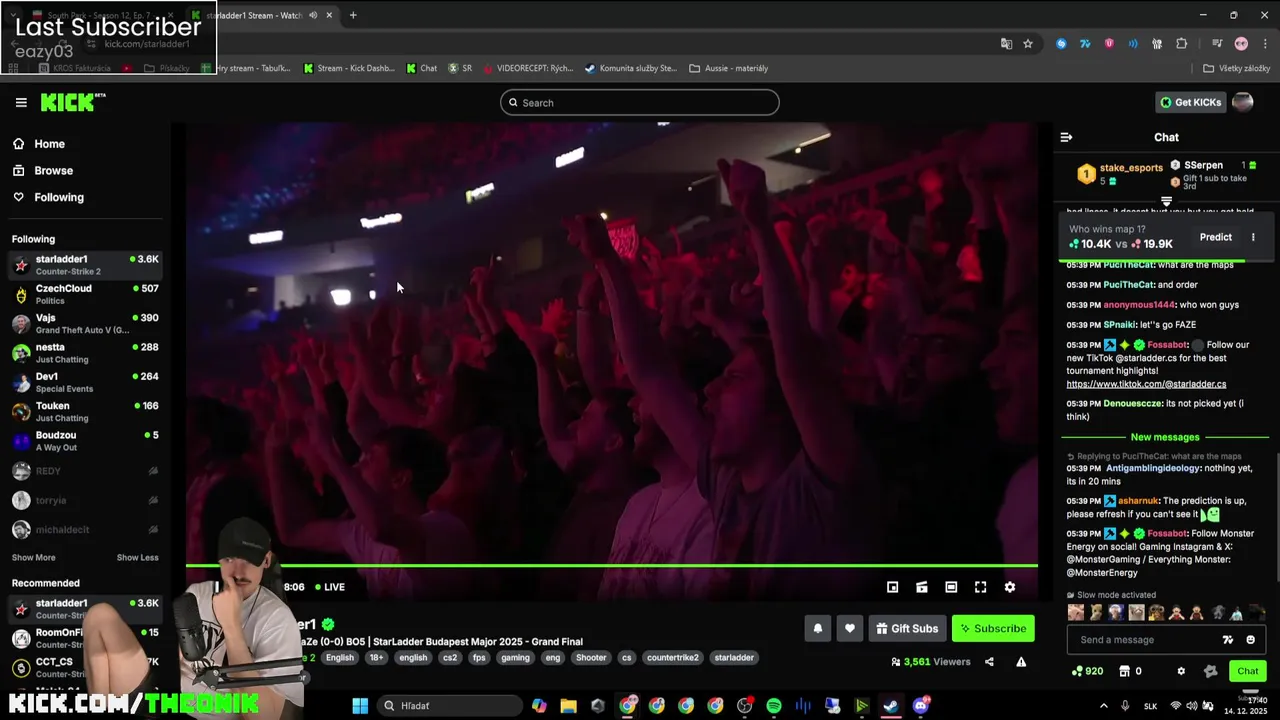Open Discord from the taskbar
This screenshot has width=1280, height=720.
pos(920,706)
